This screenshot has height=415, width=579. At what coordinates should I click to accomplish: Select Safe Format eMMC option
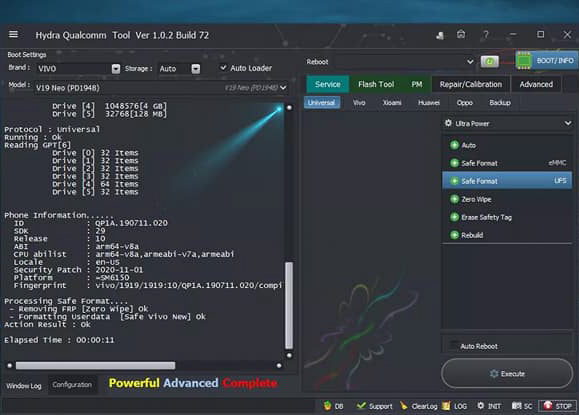(x=507, y=163)
